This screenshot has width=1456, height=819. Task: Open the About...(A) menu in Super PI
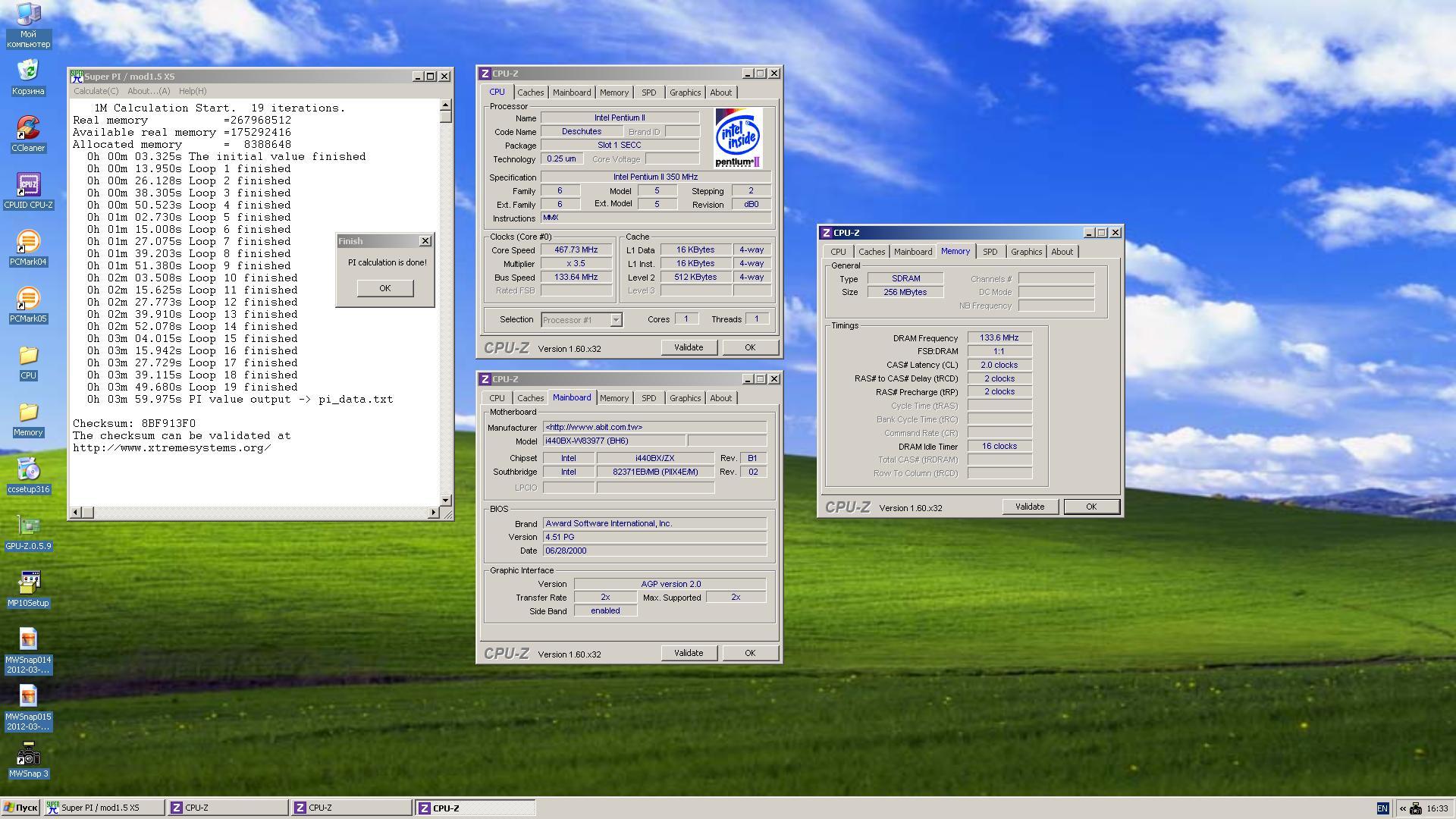click(149, 91)
